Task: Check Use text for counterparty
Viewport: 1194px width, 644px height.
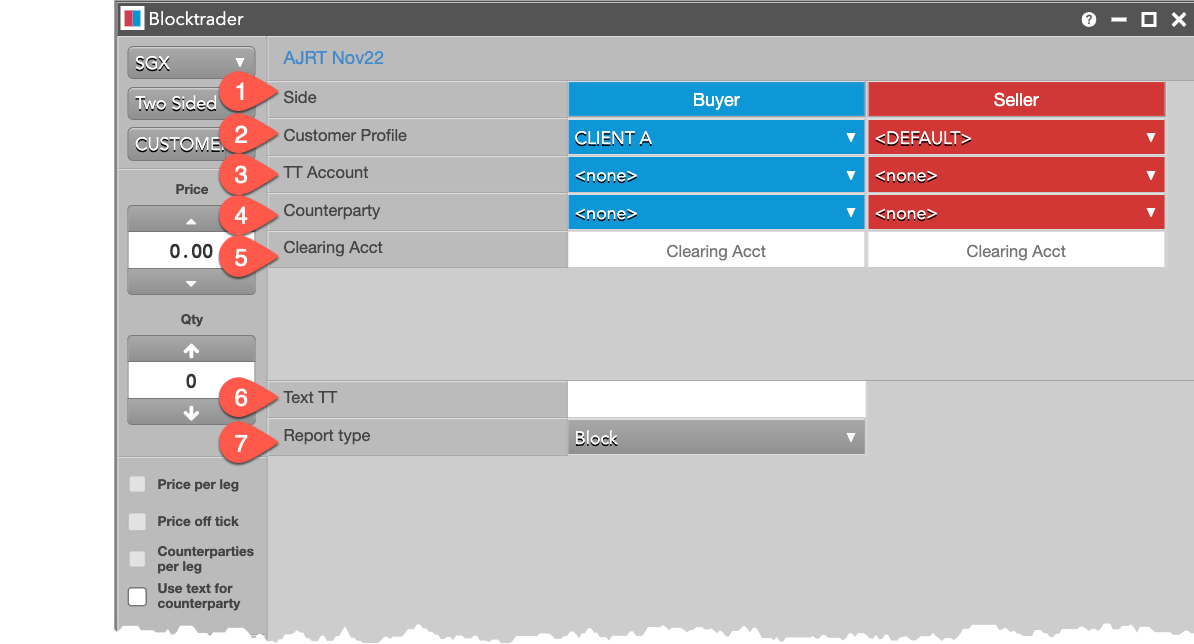Action: click(x=138, y=597)
